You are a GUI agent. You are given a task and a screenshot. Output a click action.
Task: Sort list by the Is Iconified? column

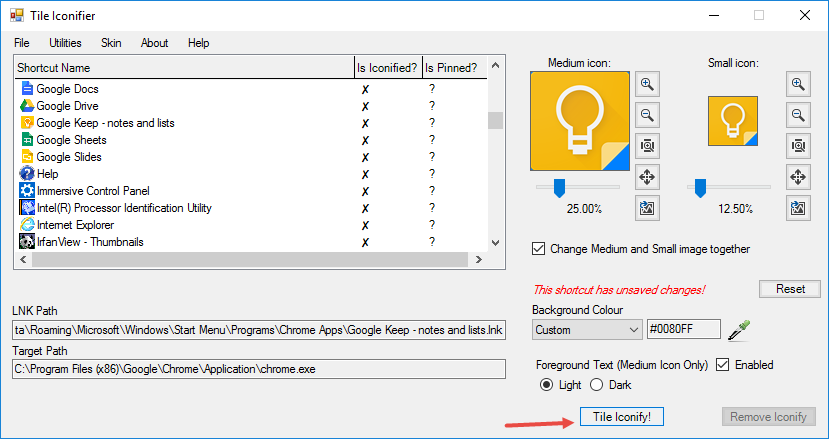click(x=388, y=68)
